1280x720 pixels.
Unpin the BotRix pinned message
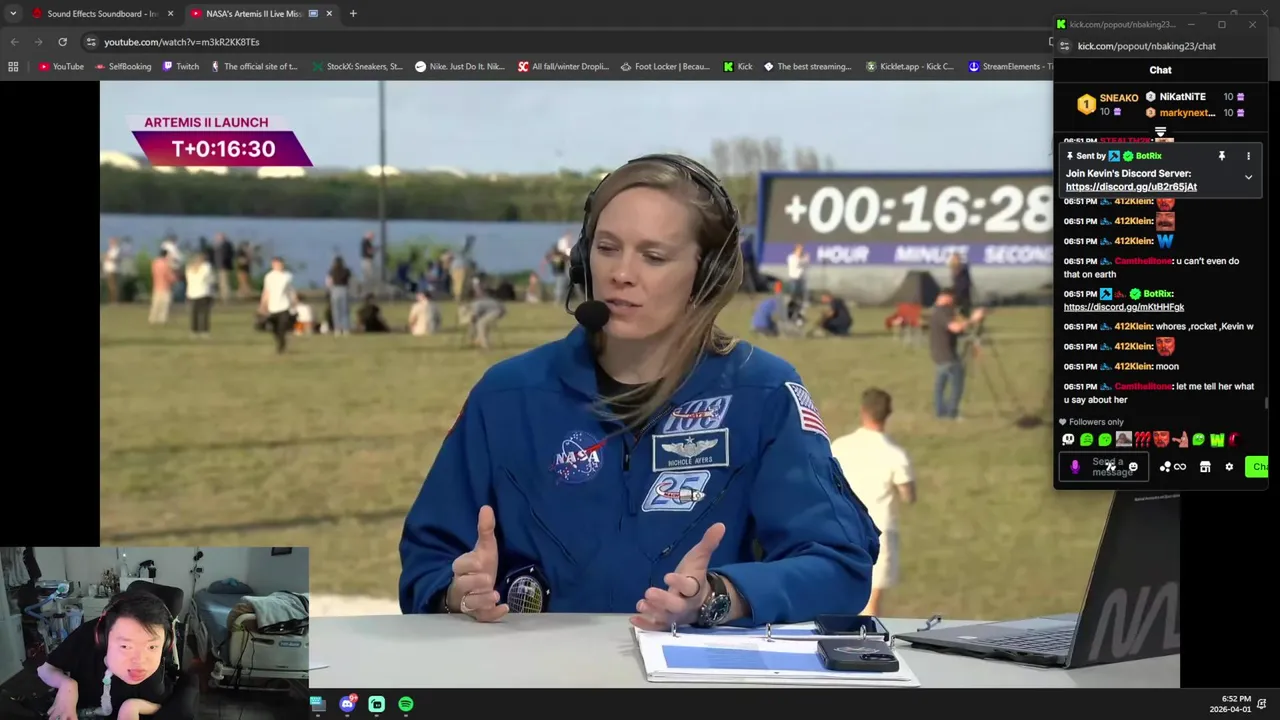click(x=1221, y=156)
